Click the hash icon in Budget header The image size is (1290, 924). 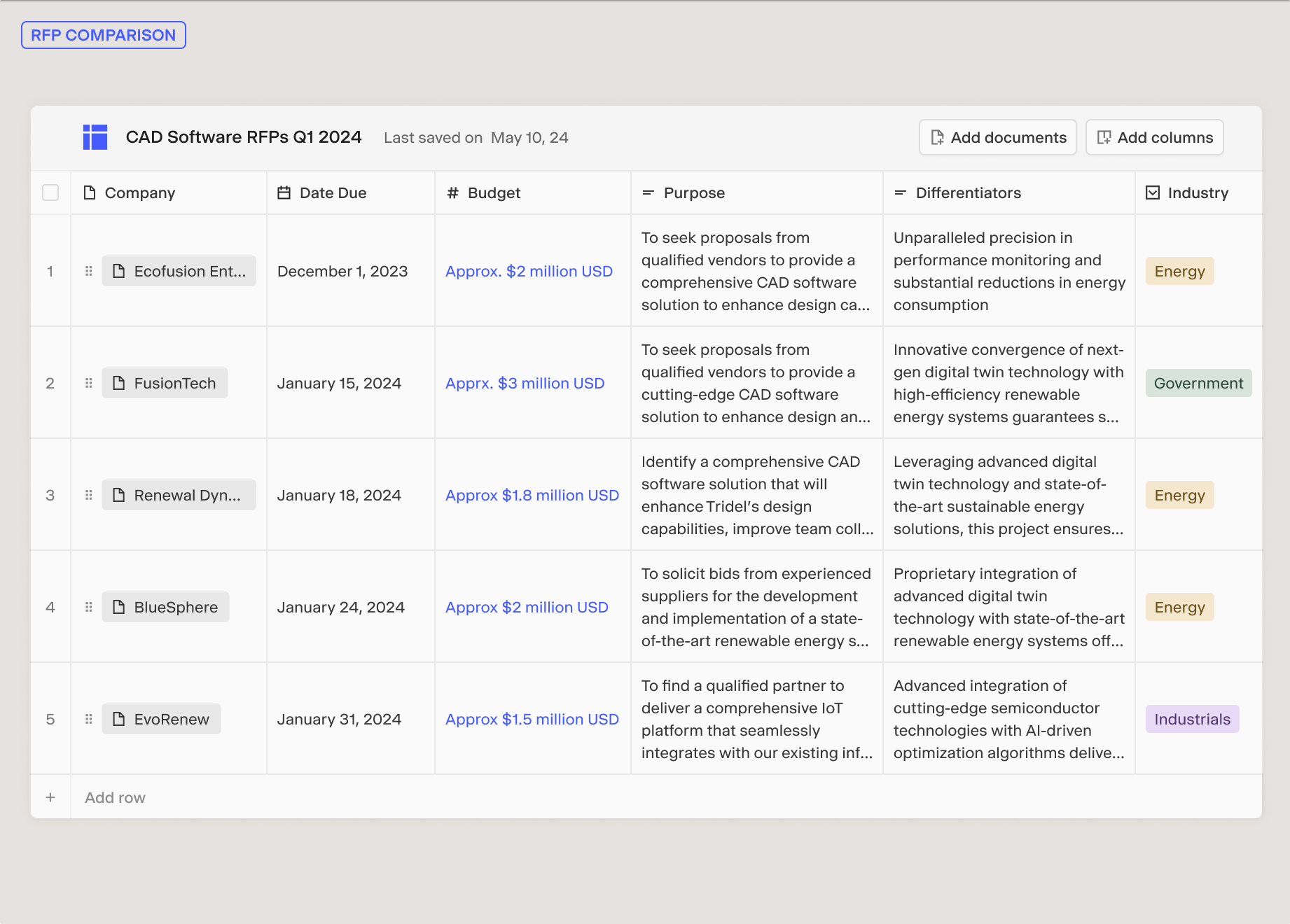click(453, 192)
